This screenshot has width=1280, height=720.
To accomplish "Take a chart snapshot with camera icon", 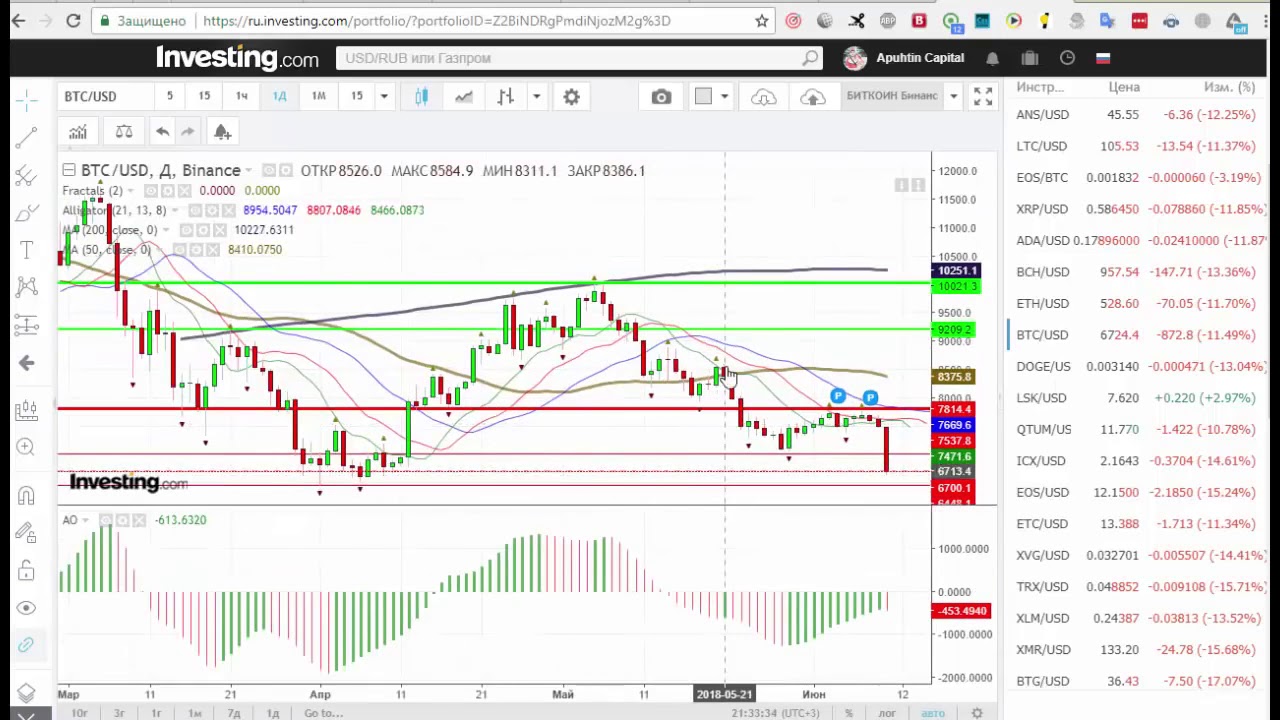I will [661, 96].
